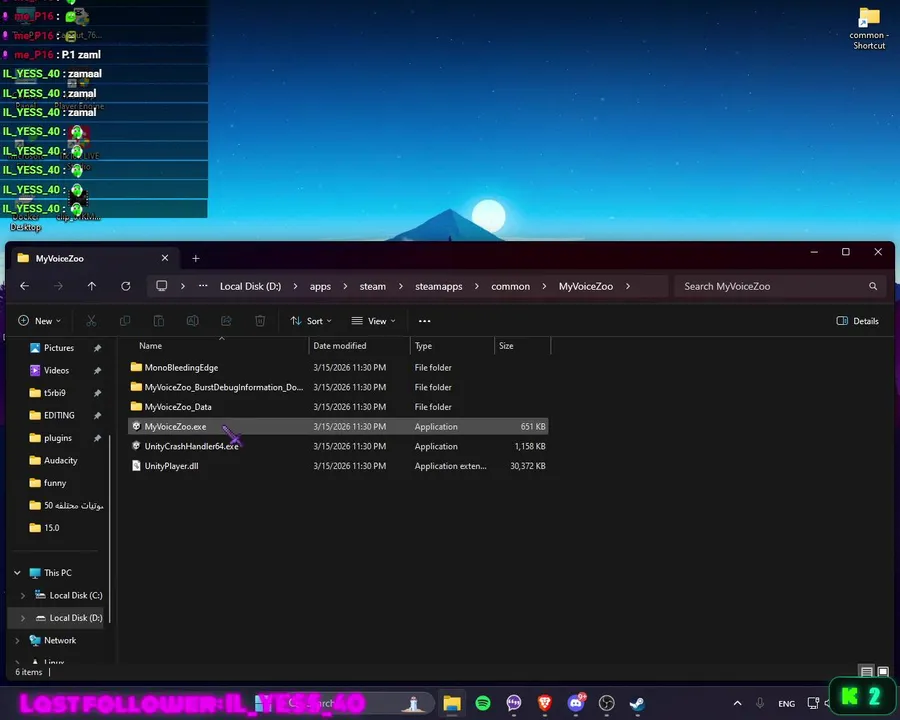Image resolution: width=900 pixels, height=720 pixels.
Task: Select the MonoBleedingEdge folder
Action: click(x=338, y=367)
